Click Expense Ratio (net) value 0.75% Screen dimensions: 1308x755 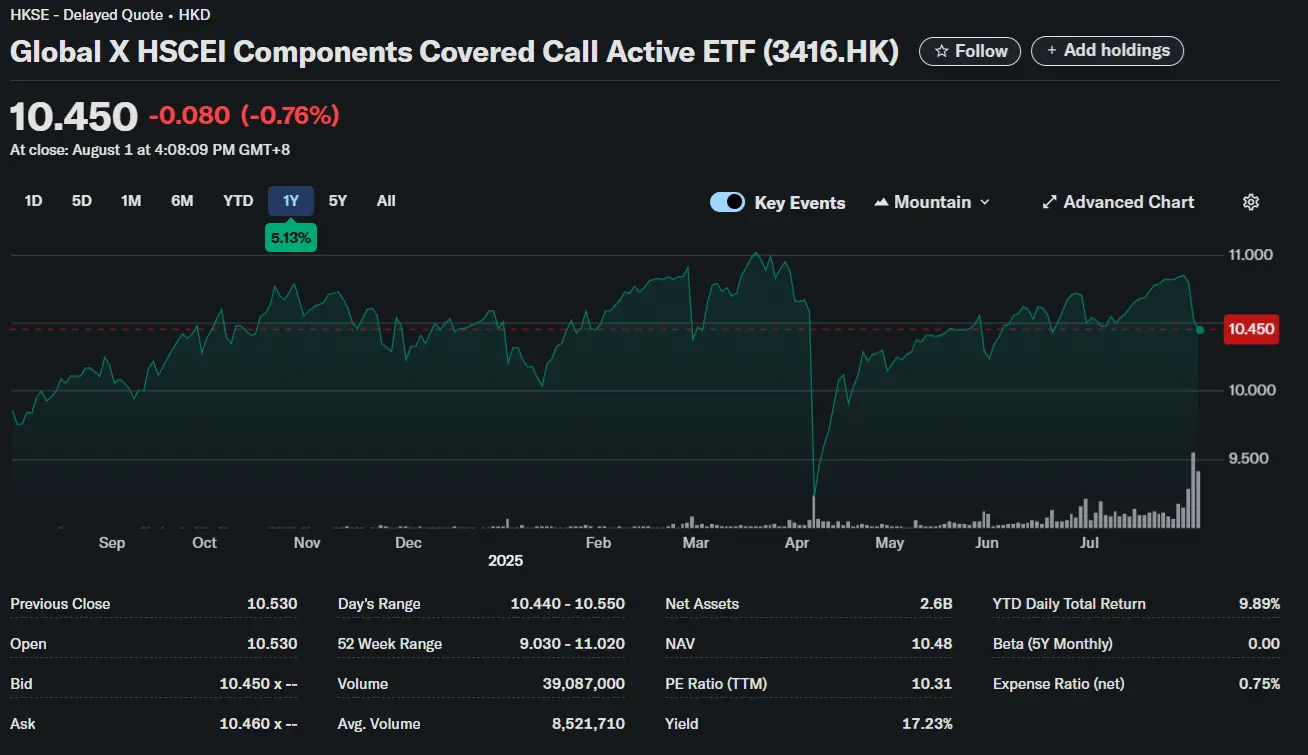1260,684
